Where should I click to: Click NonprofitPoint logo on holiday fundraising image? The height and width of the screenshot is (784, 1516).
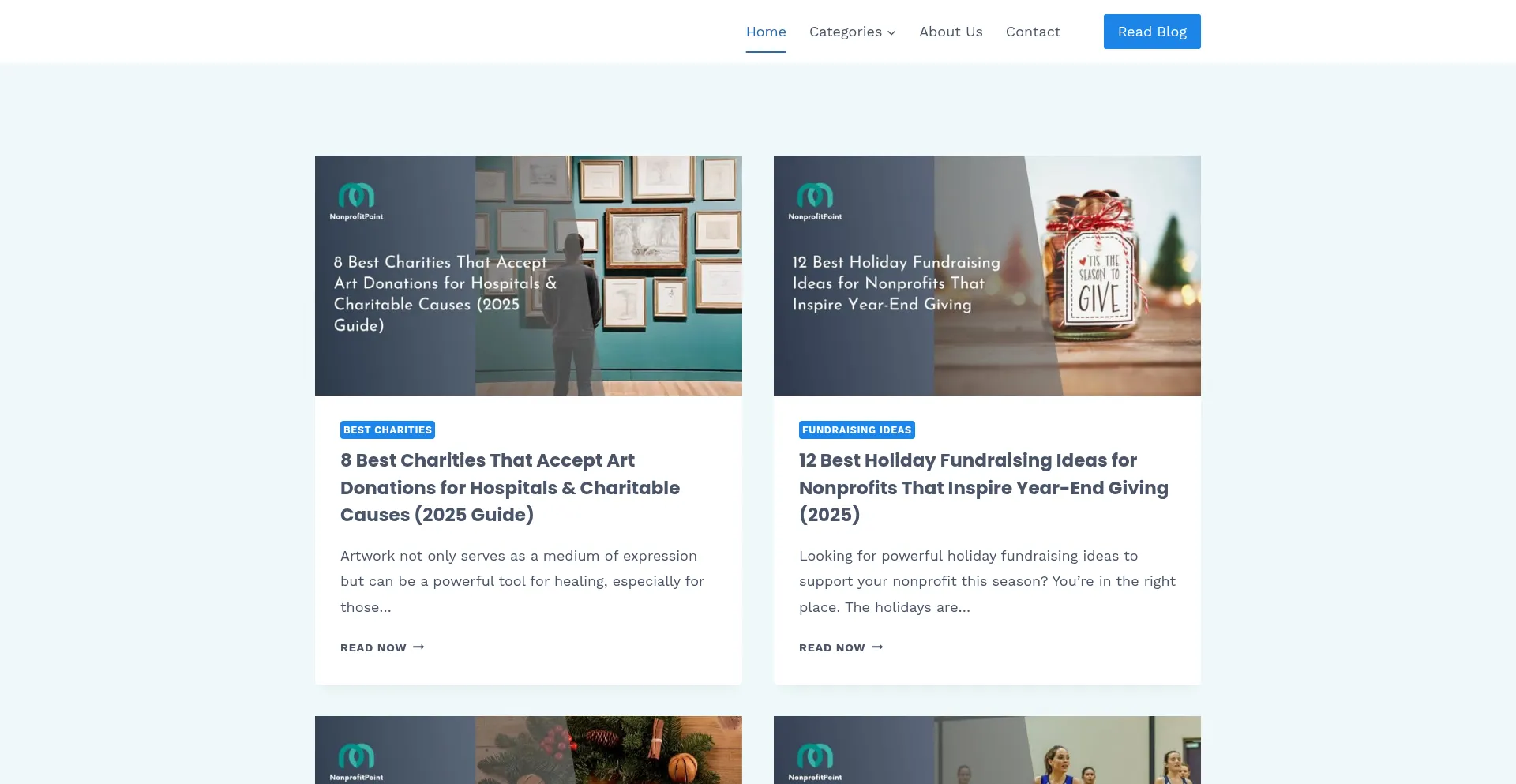tap(815, 201)
